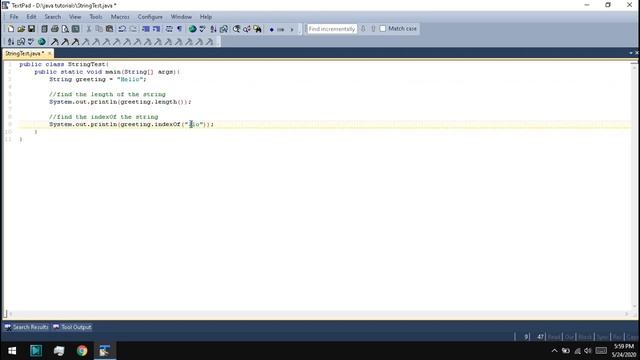Click the String greeting = "Hello" line
Image resolution: width=640 pixels, height=360 pixels.
click(98, 79)
